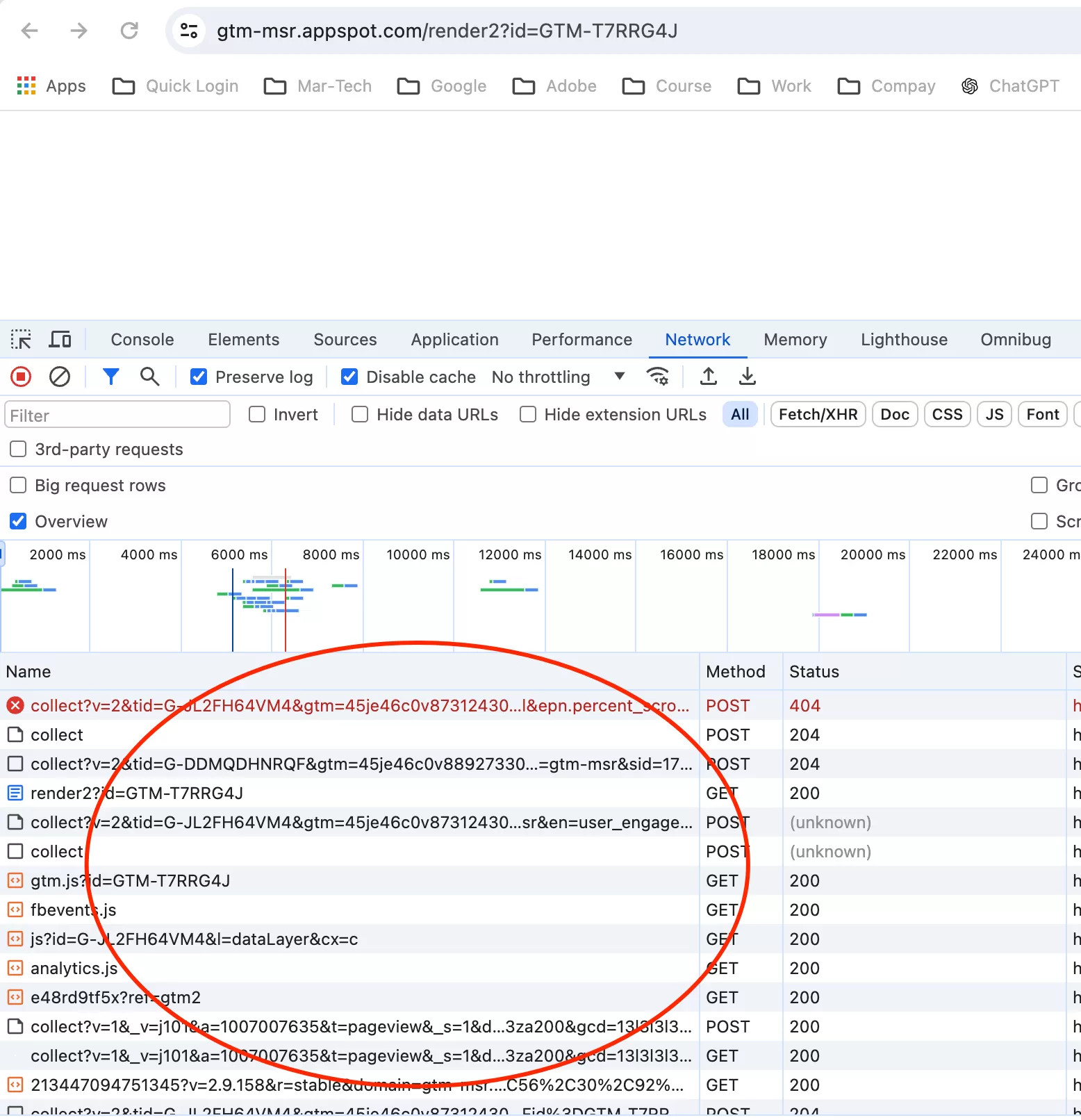1081x1120 pixels.
Task: Open Work bookmark folder
Action: click(774, 86)
